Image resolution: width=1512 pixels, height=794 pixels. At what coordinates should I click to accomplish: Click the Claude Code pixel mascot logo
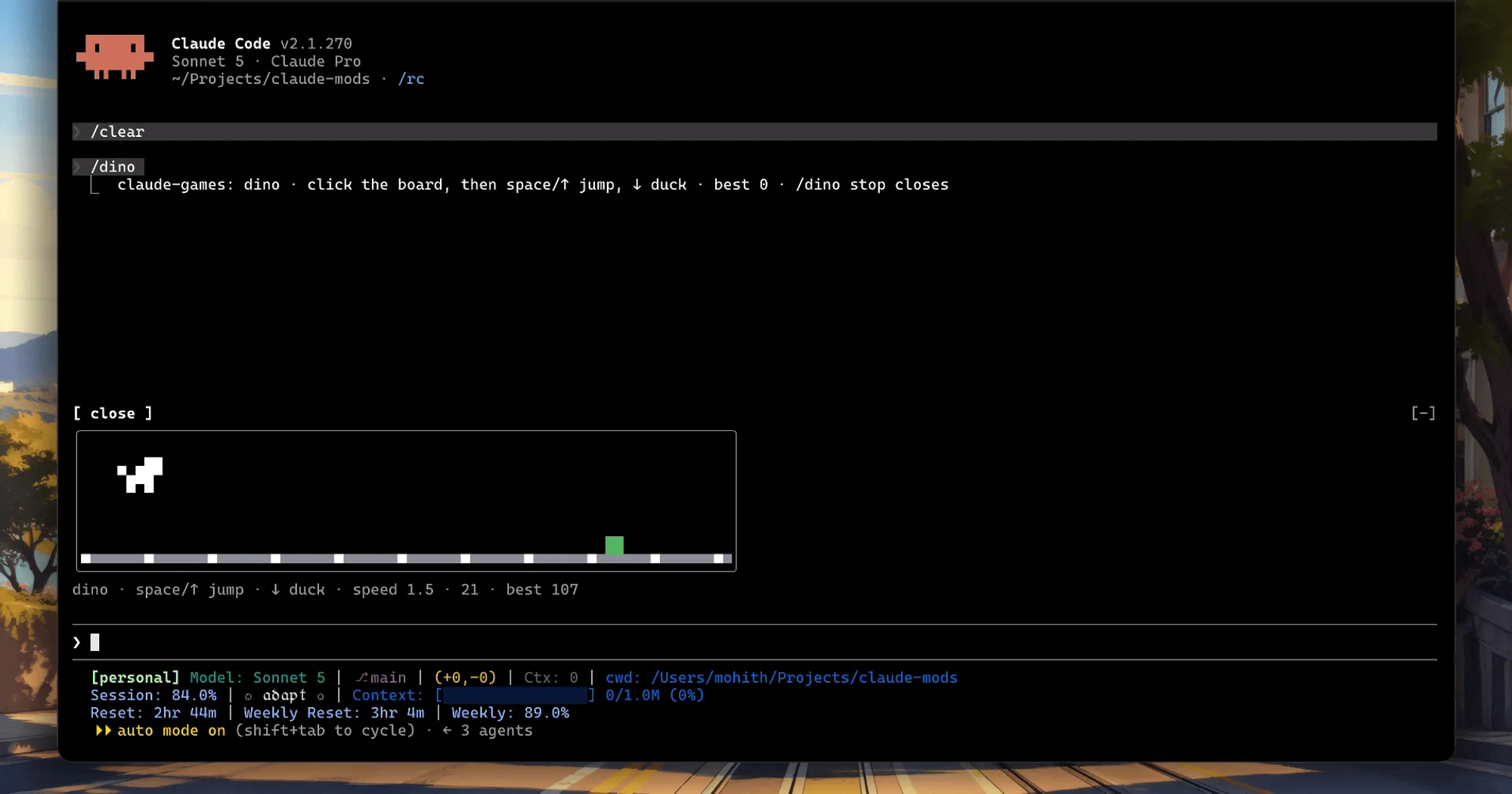(115, 57)
